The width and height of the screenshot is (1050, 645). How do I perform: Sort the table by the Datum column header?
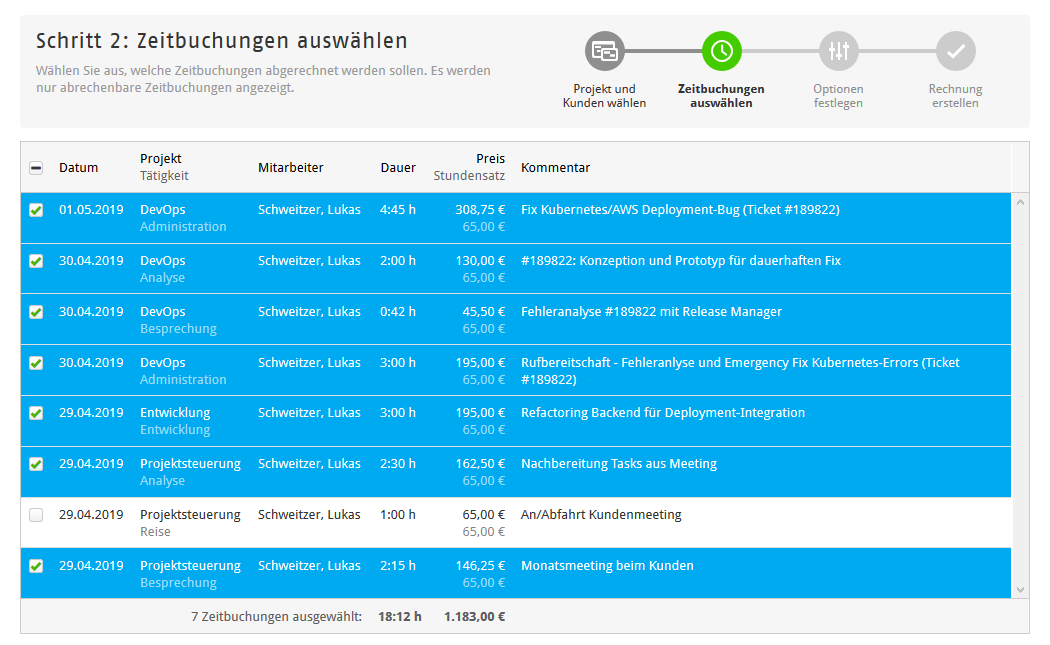(78, 168)
